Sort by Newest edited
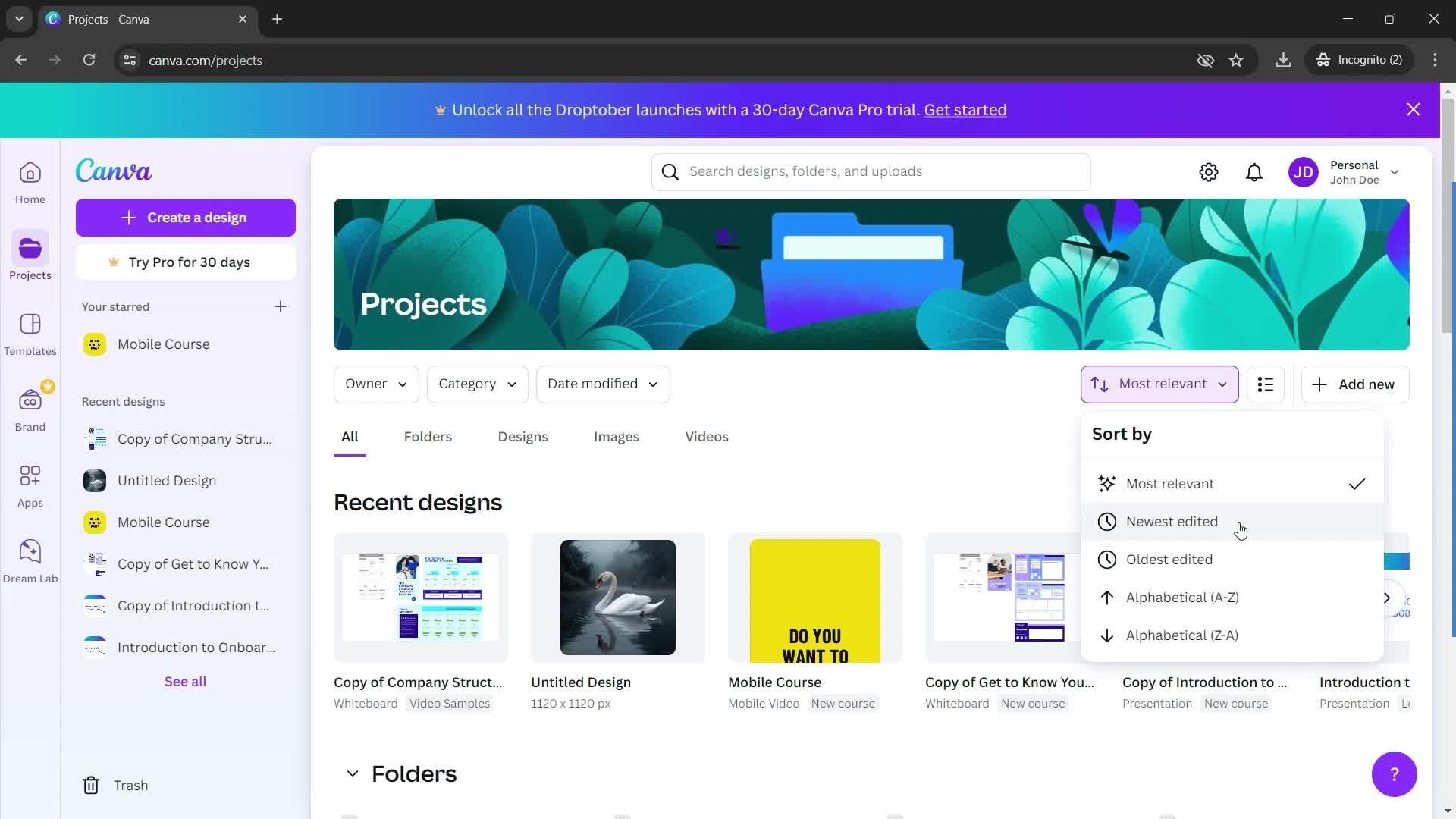The width and height of the screenshot is (1456, 819). coord(1232,522)
